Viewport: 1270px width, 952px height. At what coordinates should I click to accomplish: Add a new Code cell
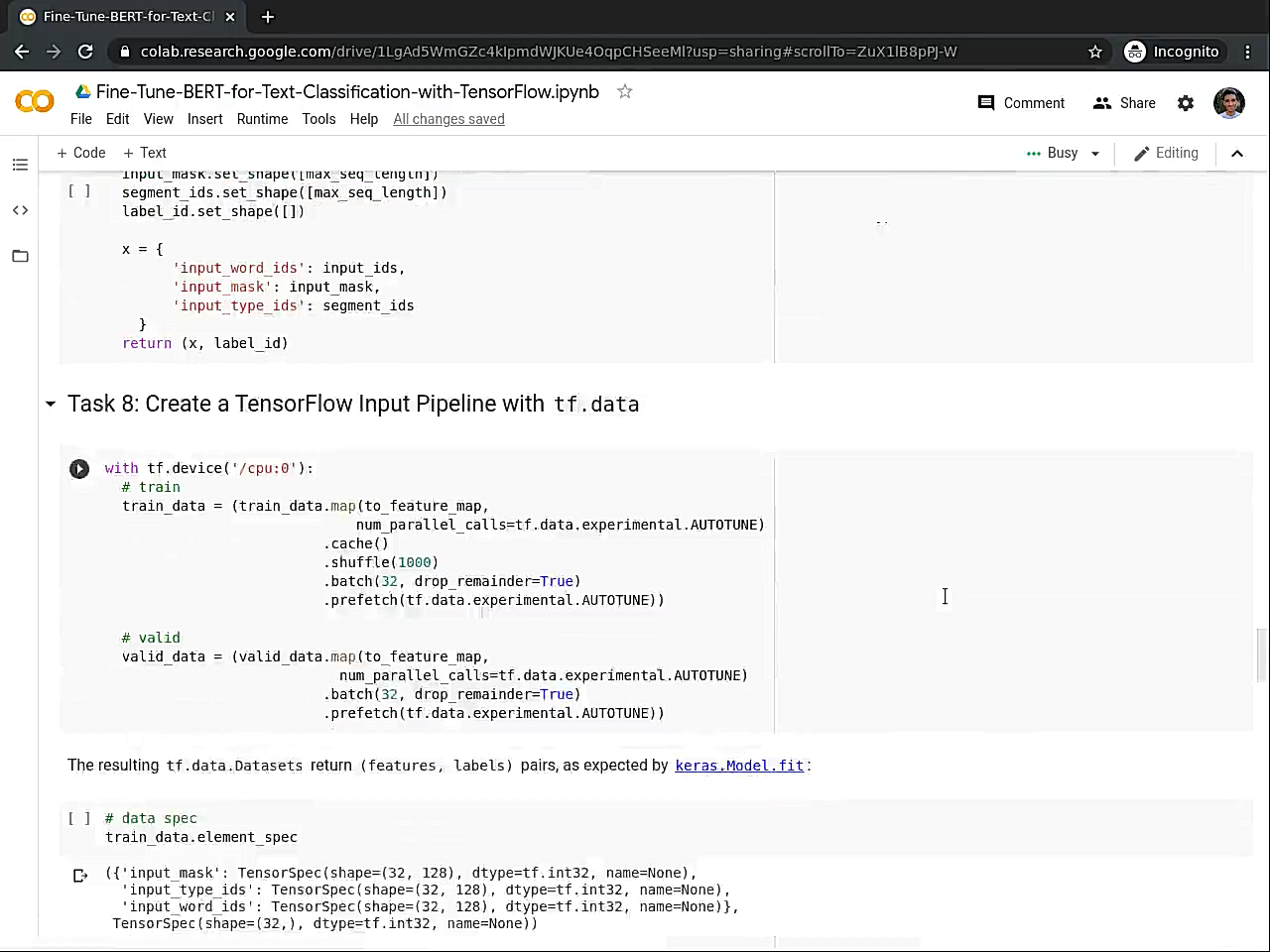pyautogui.click(x=80, y=153)
